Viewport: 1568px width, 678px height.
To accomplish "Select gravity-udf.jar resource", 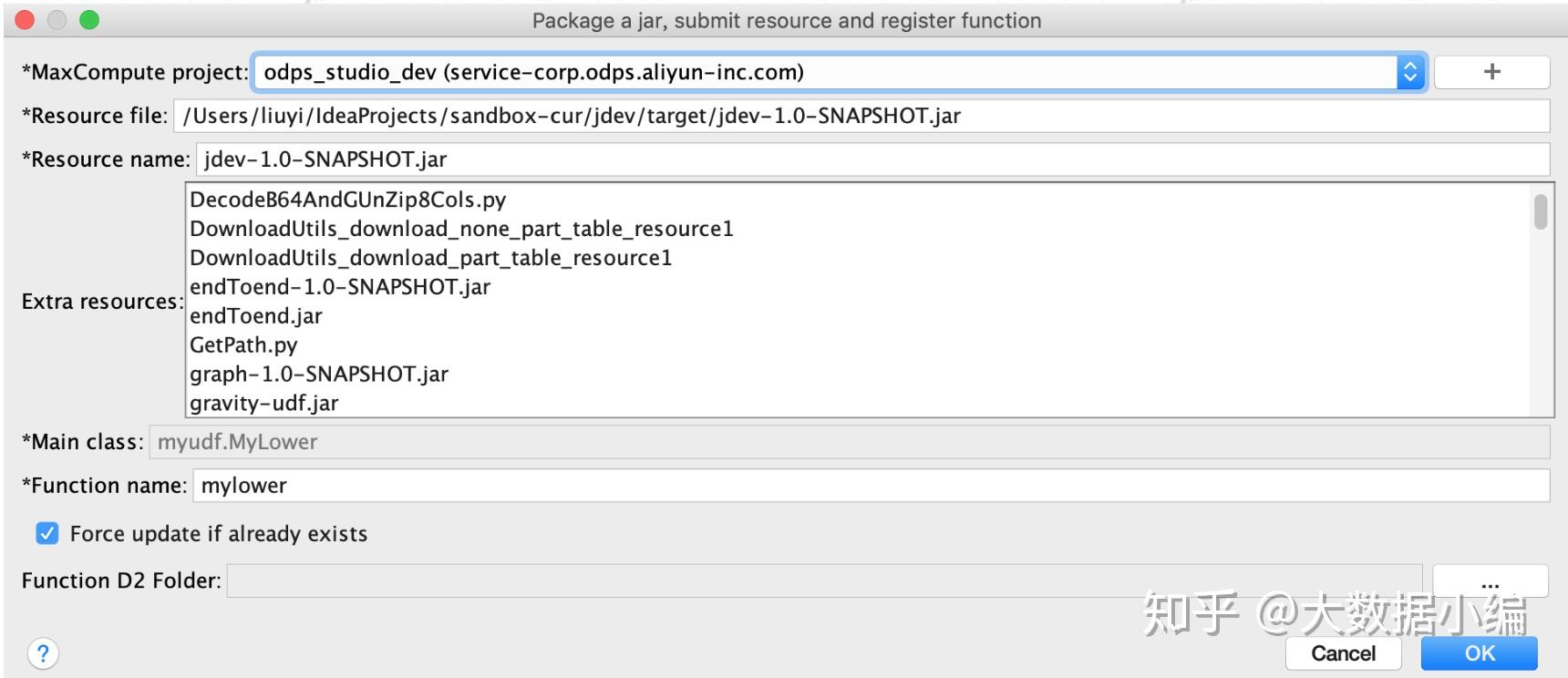I will coord(264,403).
